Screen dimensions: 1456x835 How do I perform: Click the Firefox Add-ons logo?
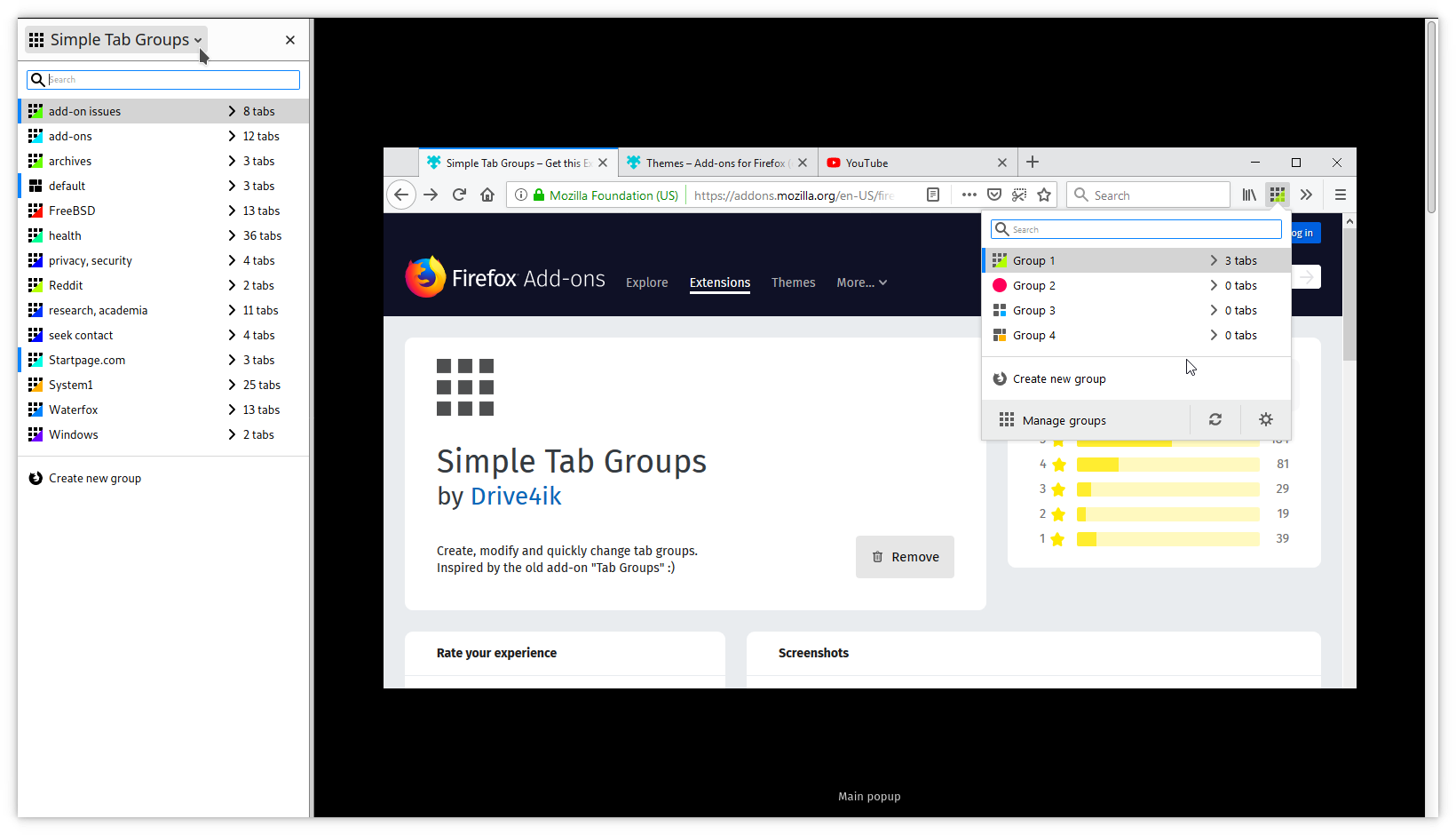pos(505,278)
